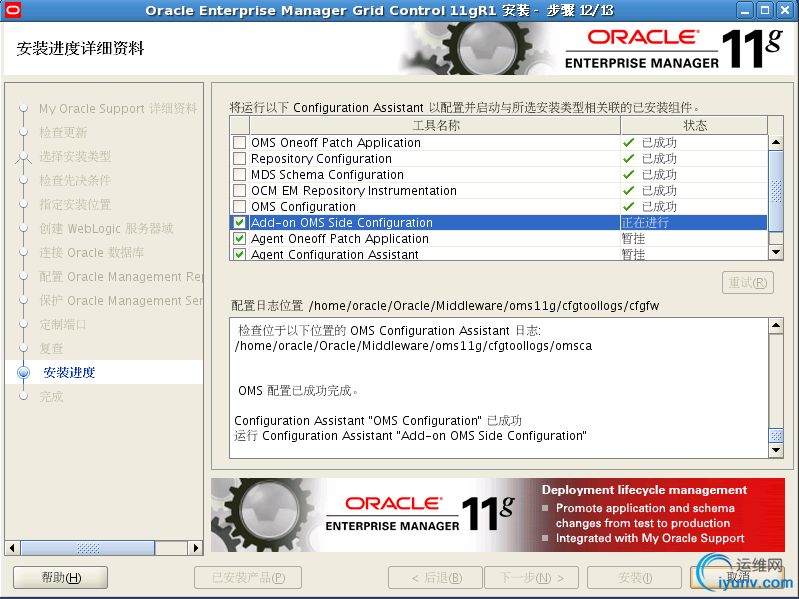Toggle checkbox for OMS Configuration row
The height and width of the screenshot is (599, 799).
click(239, 207)
